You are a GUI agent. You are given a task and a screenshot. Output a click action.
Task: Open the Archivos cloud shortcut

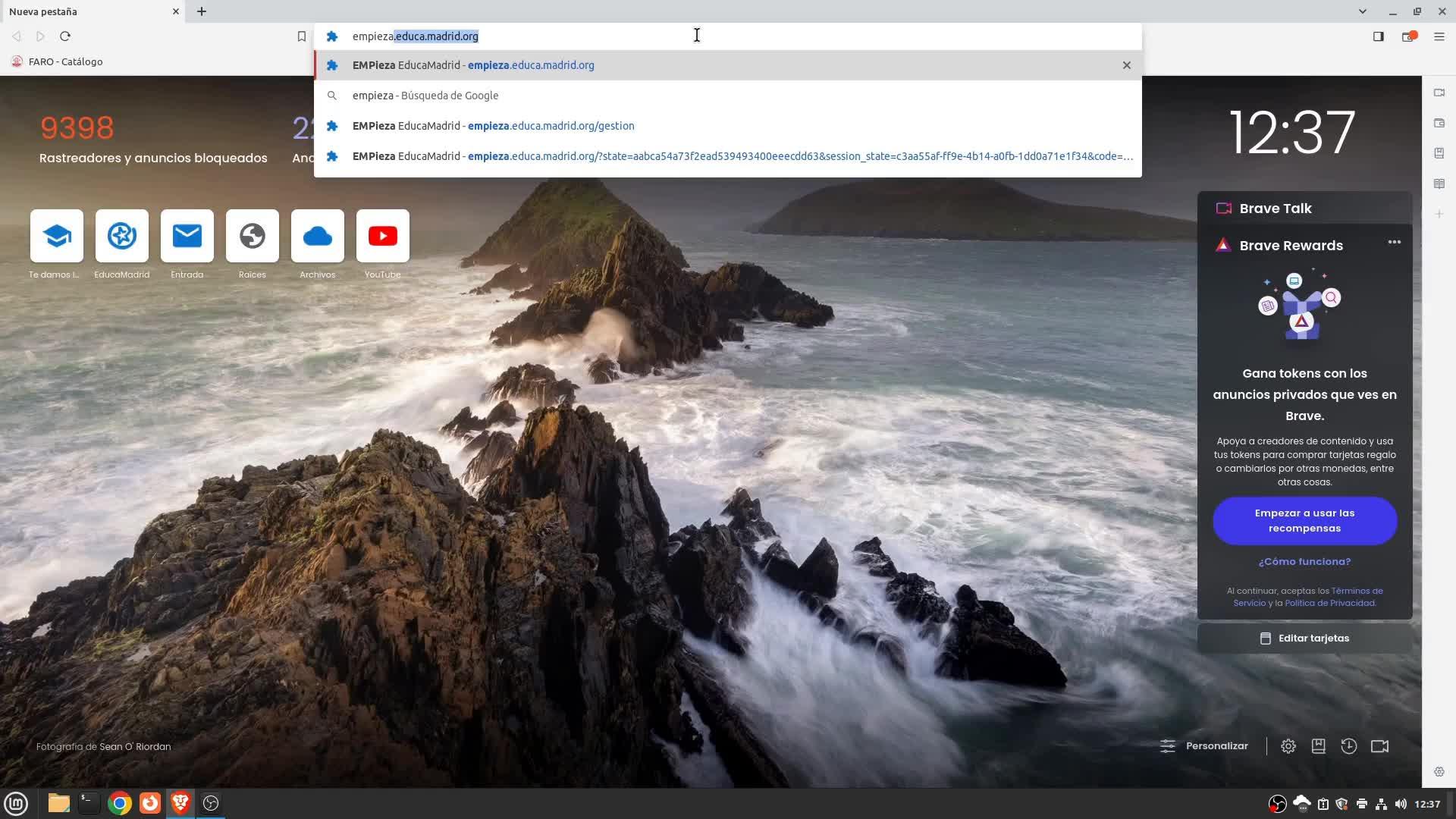(317, 236)
